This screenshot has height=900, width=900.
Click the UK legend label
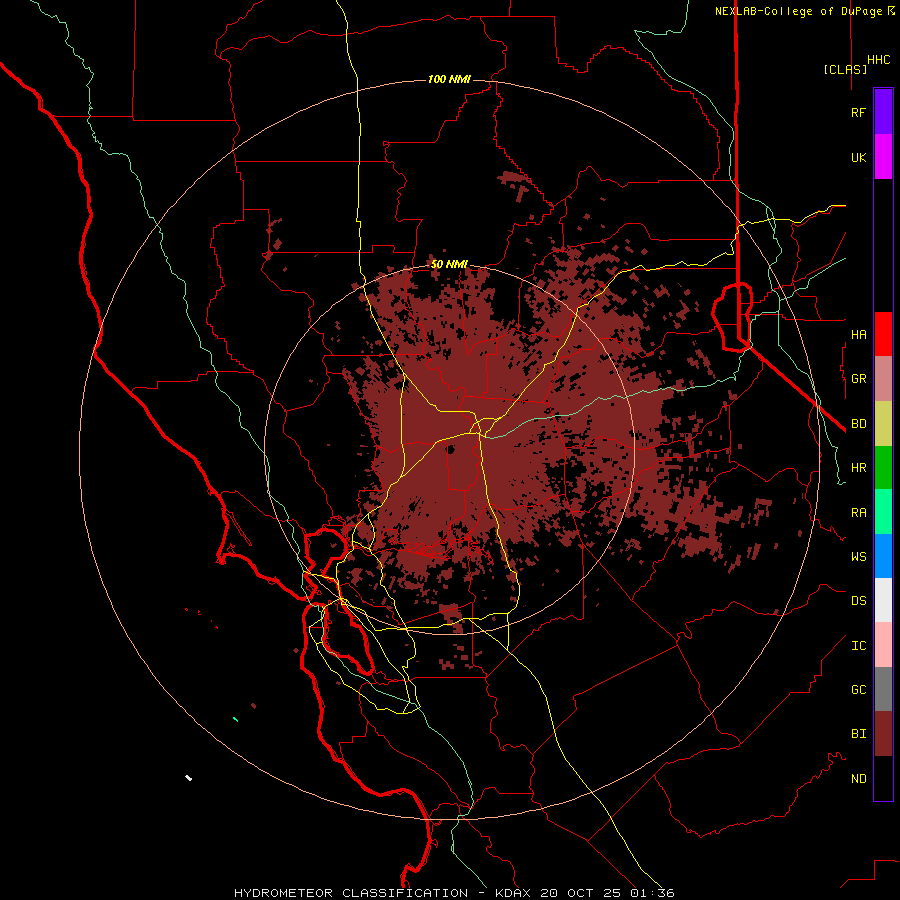tap(858, 157)
